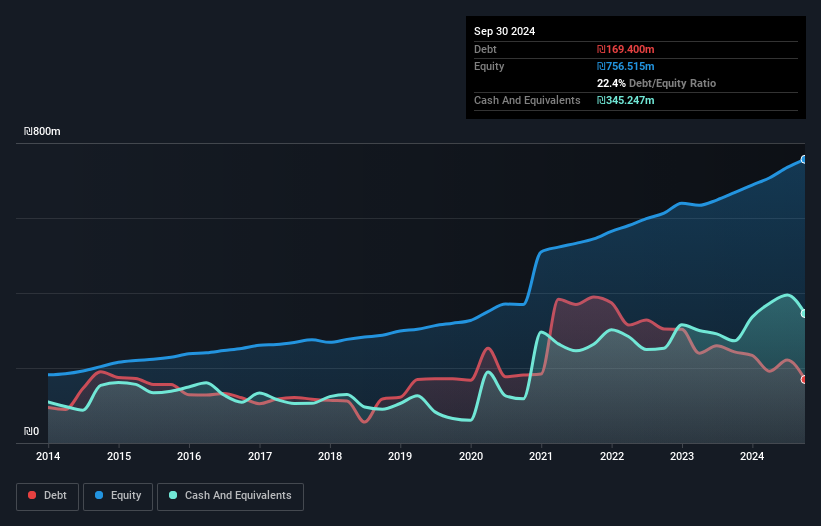Click the 2014 x-axis label
This screenshot has width=821, height=526.
pos(48,456)
